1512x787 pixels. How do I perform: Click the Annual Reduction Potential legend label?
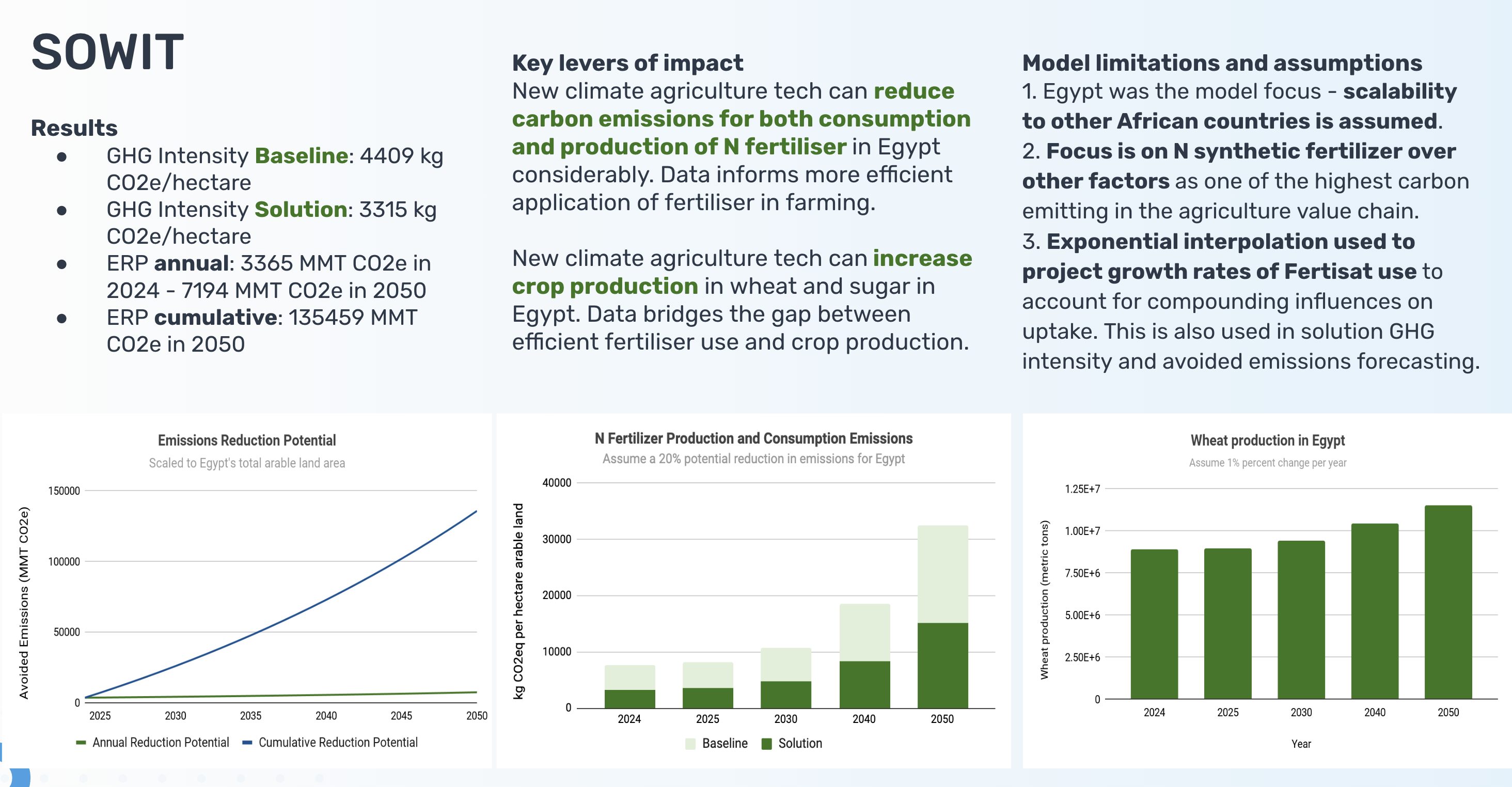click(x=161, y=743)
